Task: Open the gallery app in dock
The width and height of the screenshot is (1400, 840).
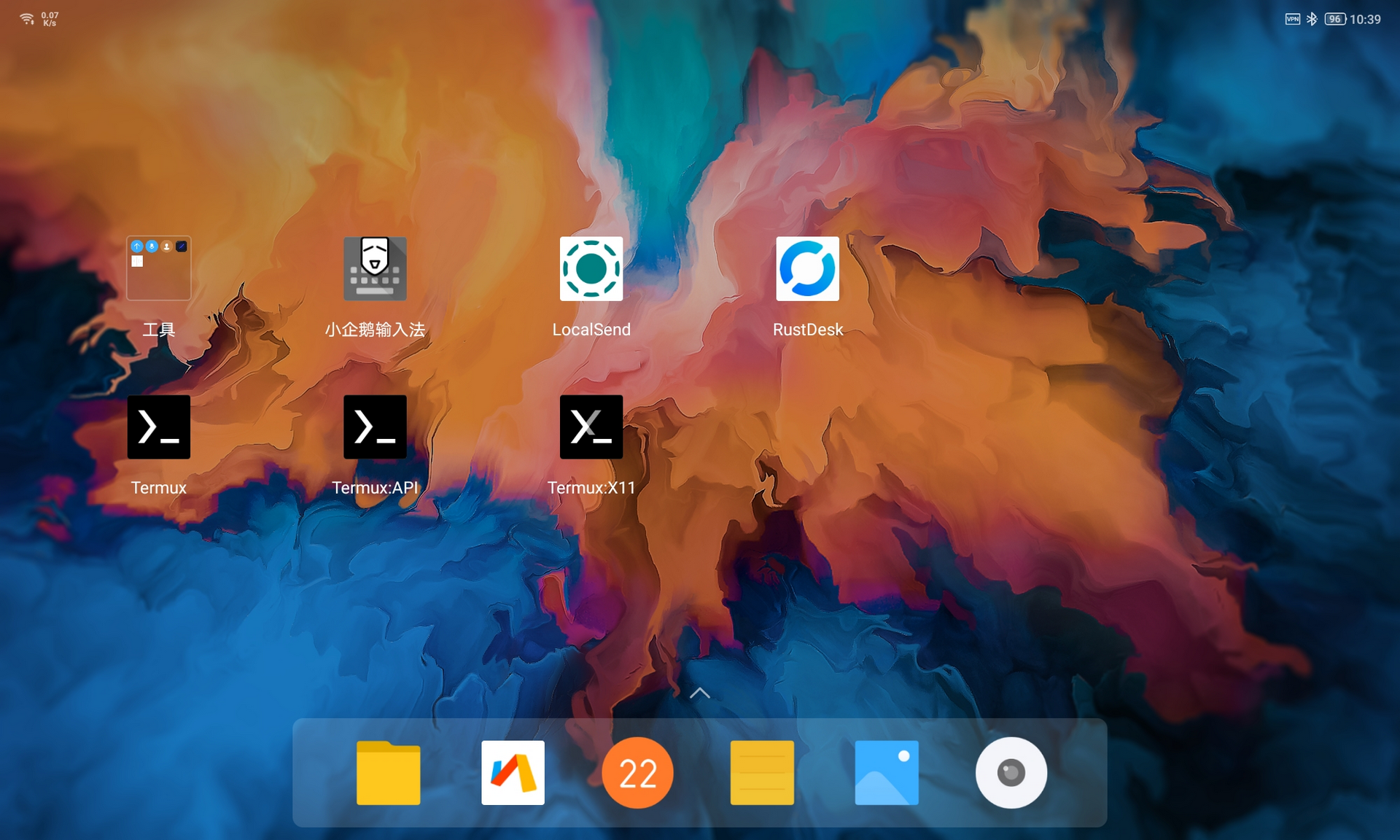Action: pyautogui.click(x=887, y=773)
